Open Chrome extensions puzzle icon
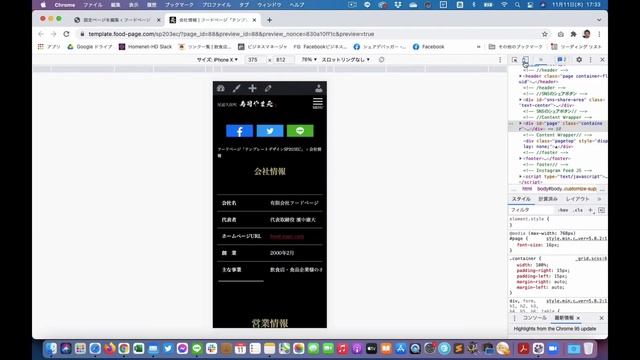Screen dimensions: 640x360 573,34
